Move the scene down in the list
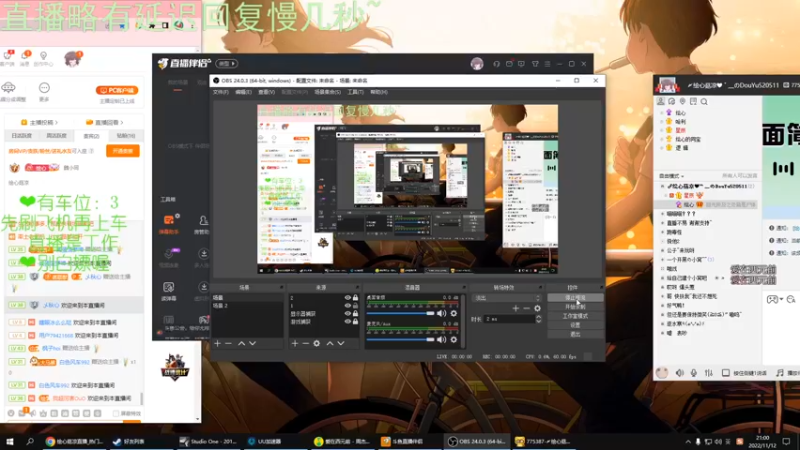The image size is (800, 450). point(252,343)
